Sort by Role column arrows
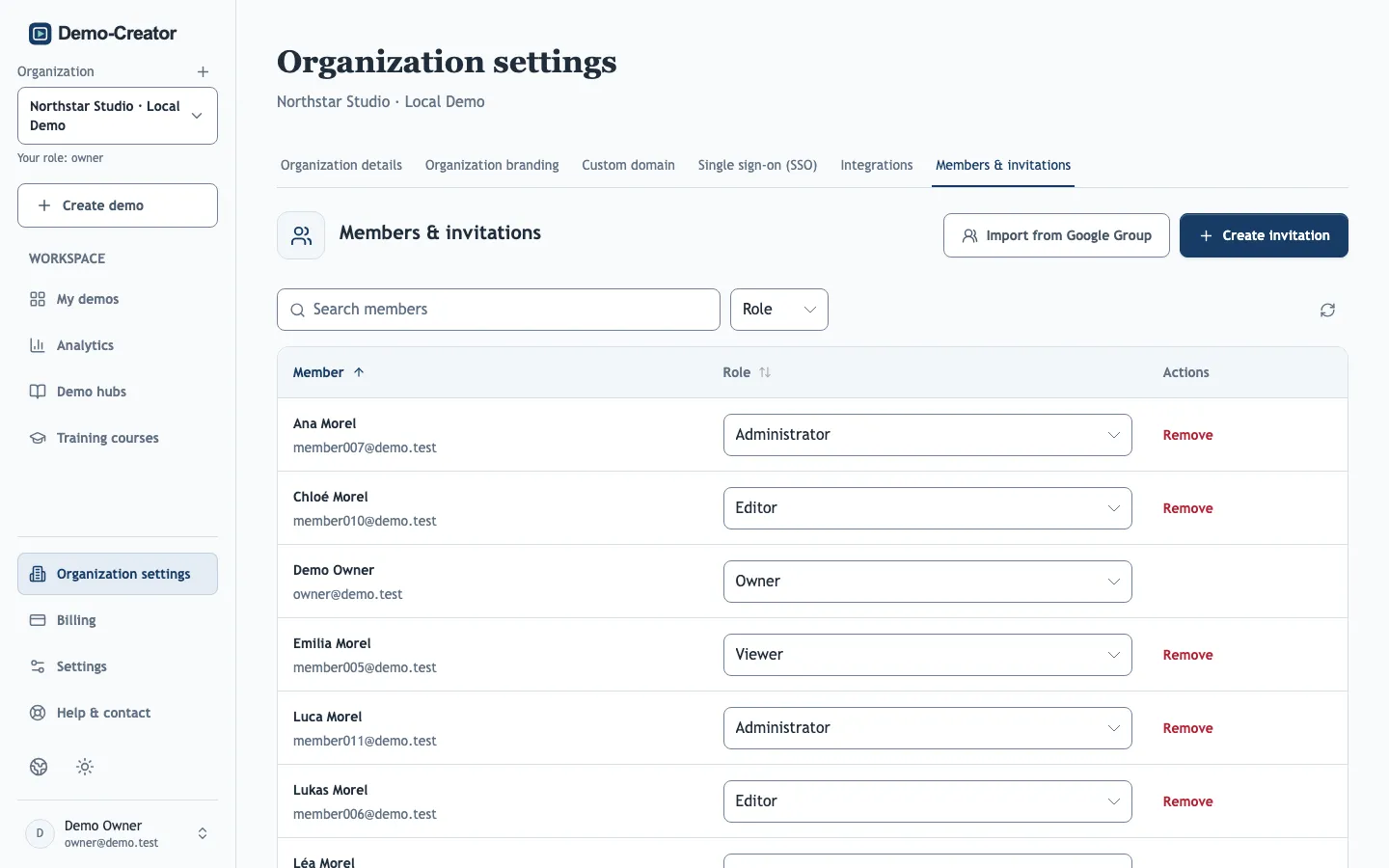The image size is (1389, 868). (765, 372)
